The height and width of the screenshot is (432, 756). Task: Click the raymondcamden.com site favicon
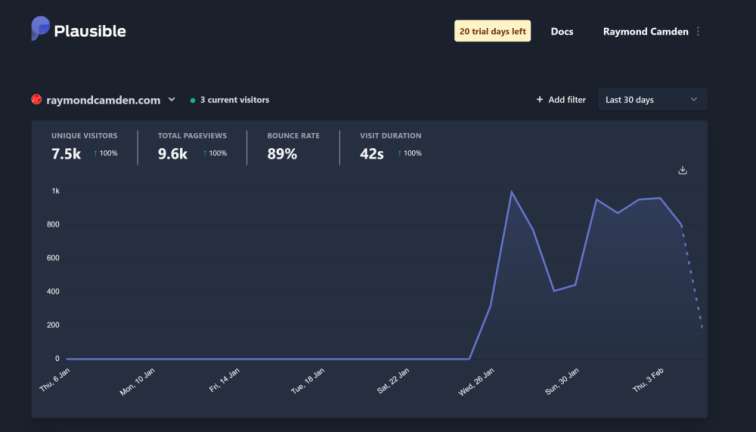[x=36, y=99]
